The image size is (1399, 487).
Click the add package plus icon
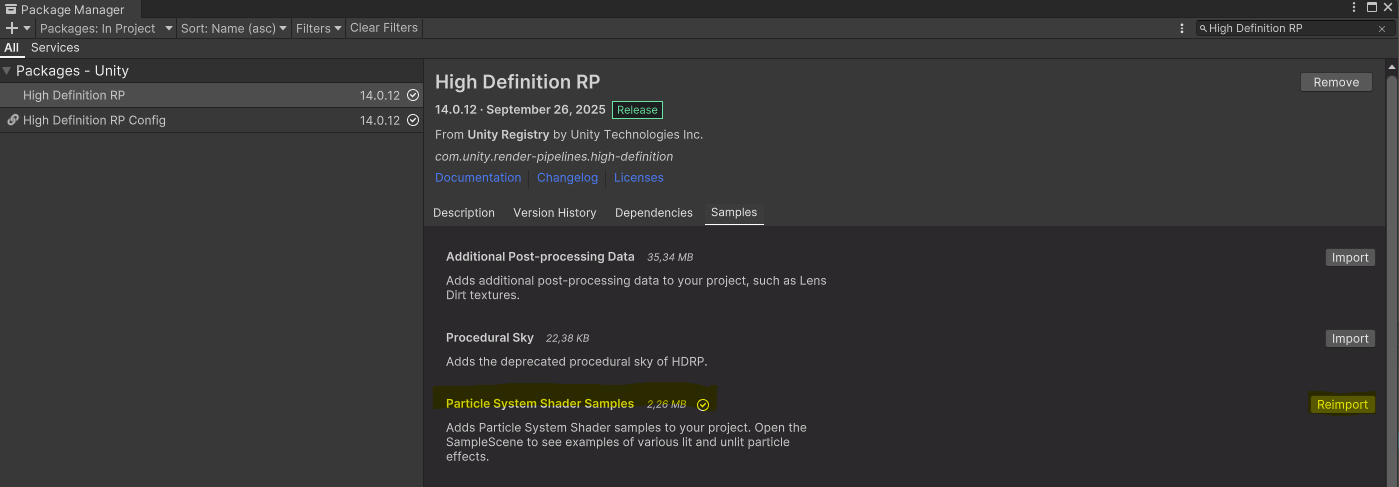(x=12, y=28)
